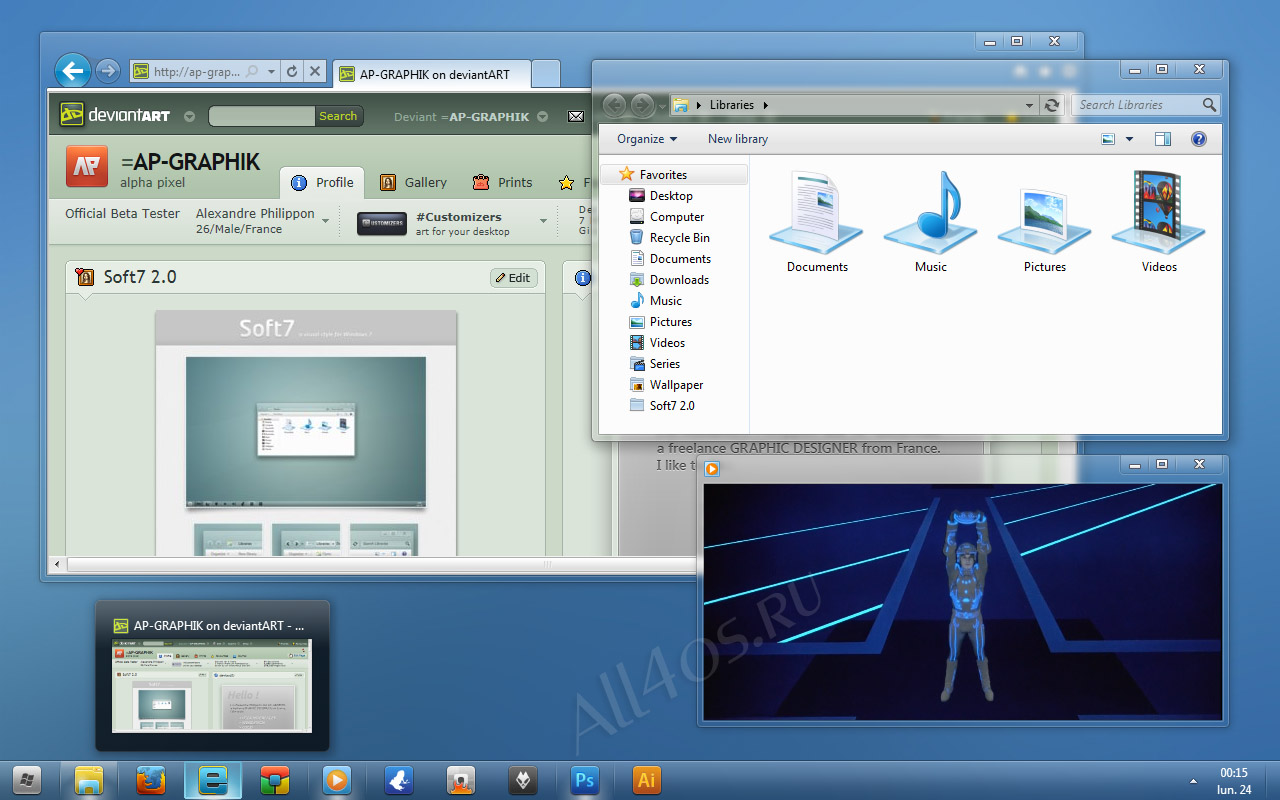
Task: Click the browser address bar URL field
Action: point(196,72)
